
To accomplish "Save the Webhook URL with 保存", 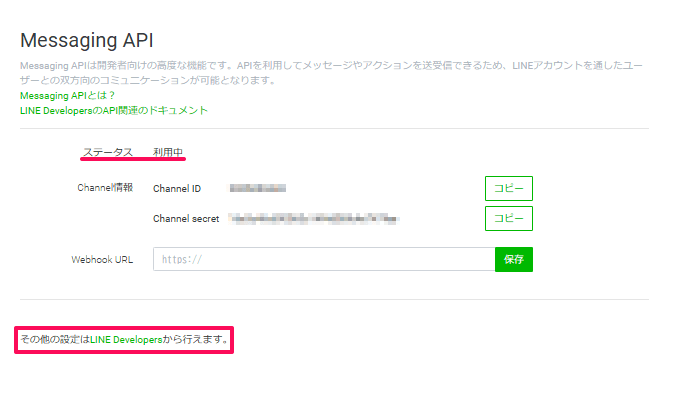I will tap(514, 259).
